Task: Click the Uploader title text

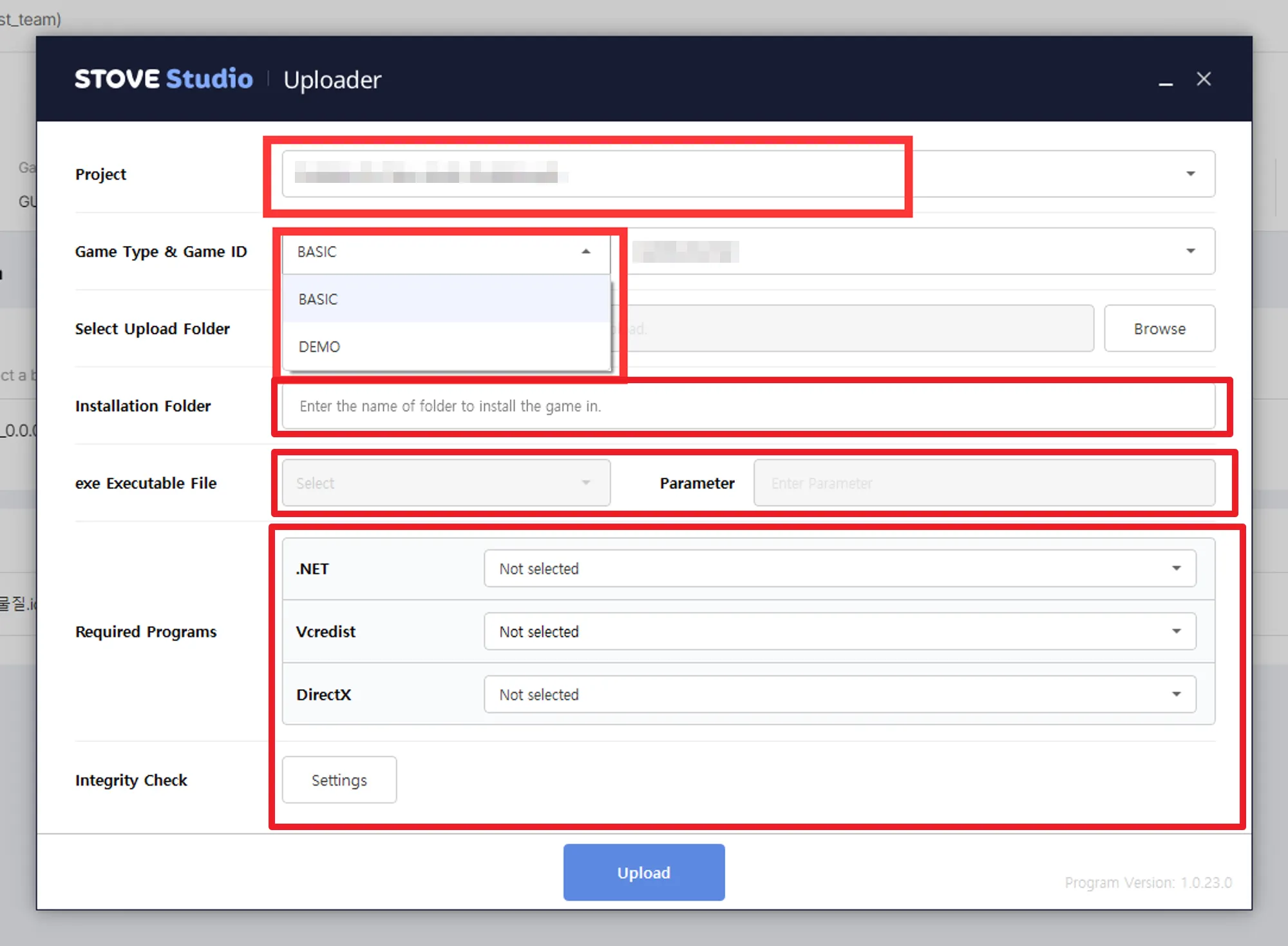Action: pos(332,80)
